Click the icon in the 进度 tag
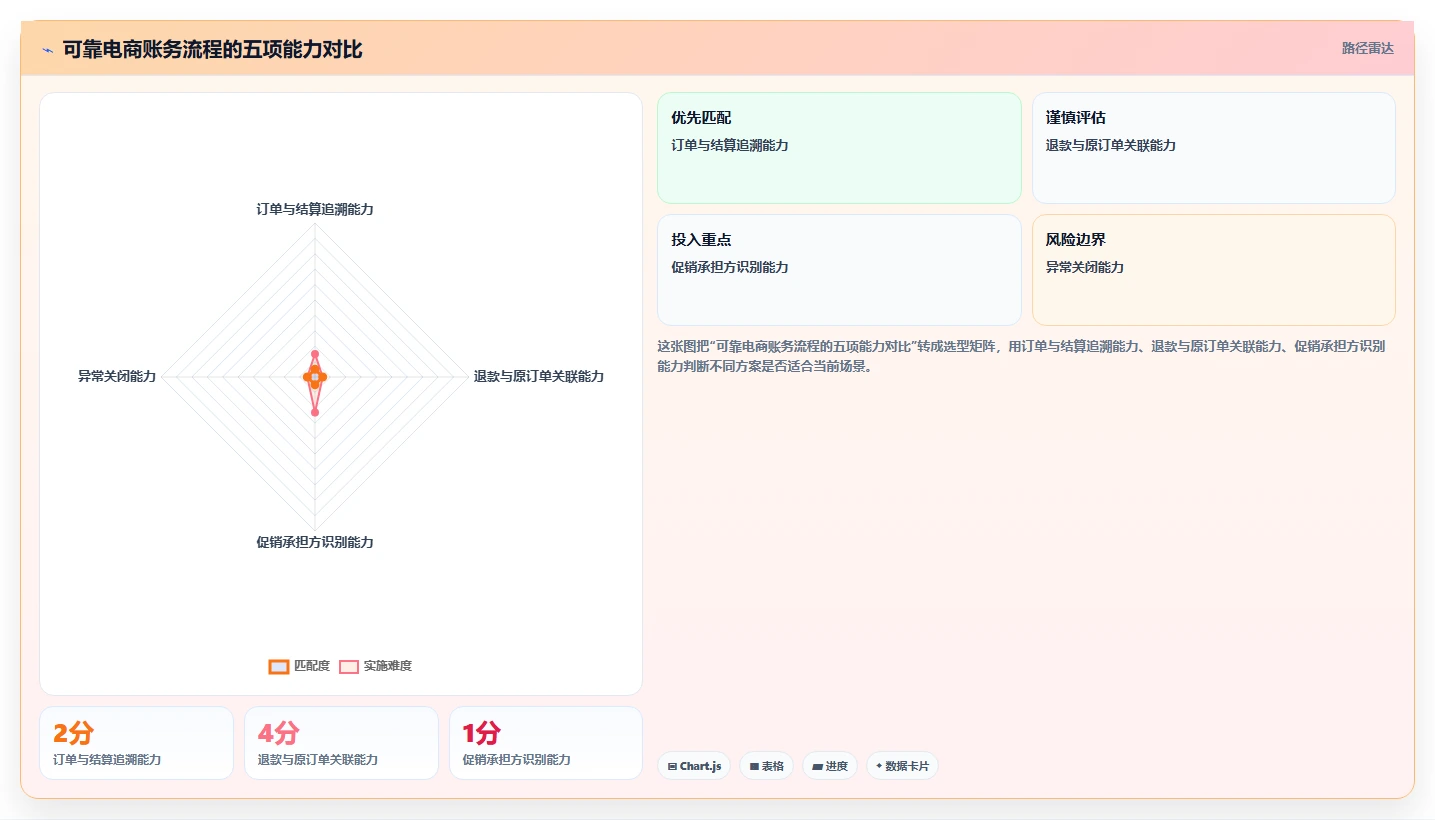This screenshot has height=820, width=1435. click(817, 767)
